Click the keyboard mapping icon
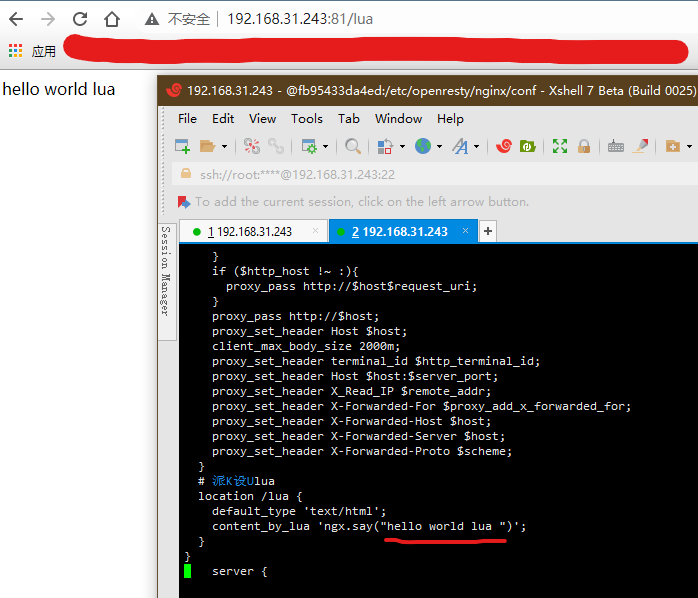This screenshot has height=598, width=698. 616,146
